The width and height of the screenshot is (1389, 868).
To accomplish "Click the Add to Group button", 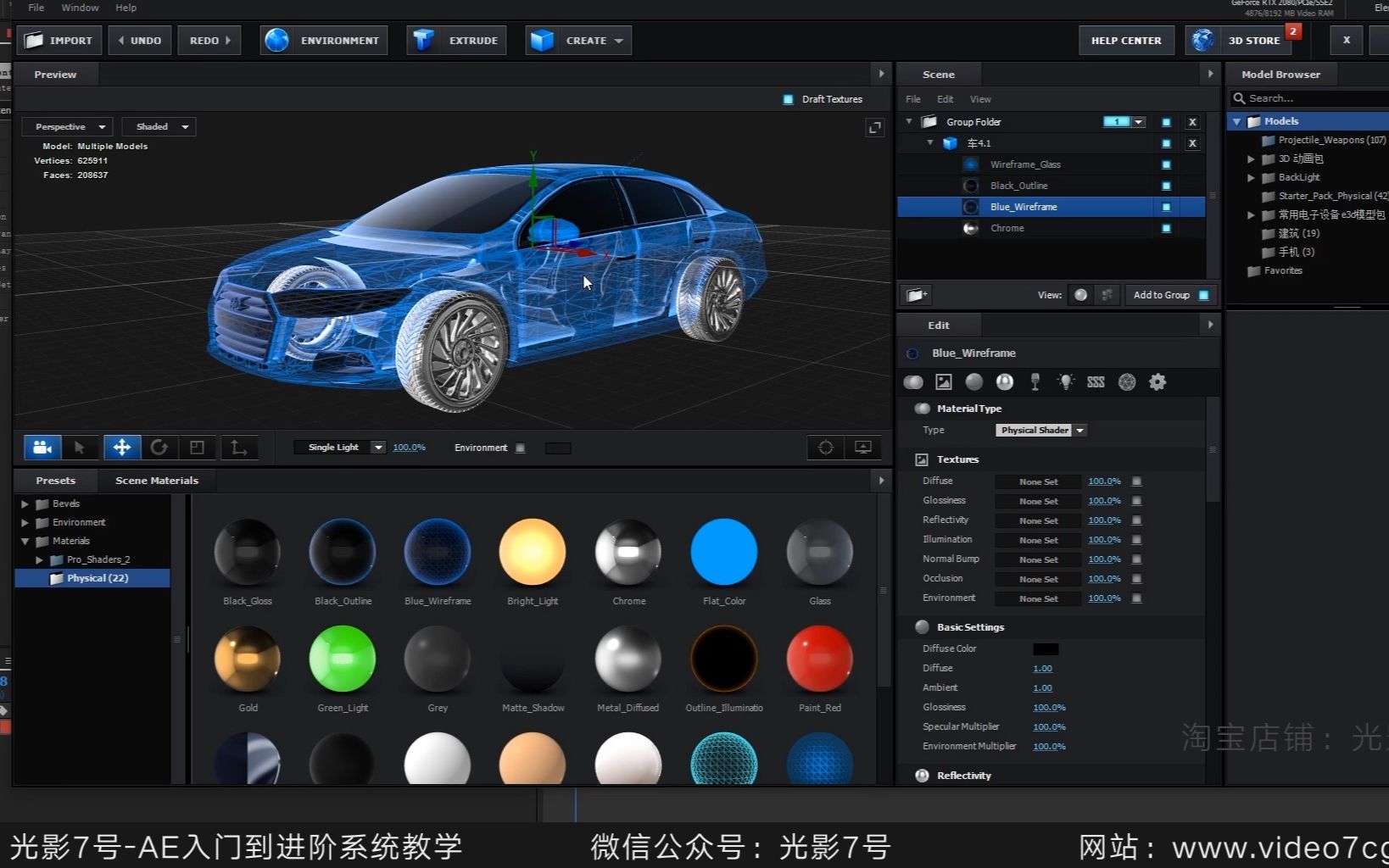I will [x=1163, y=295].
